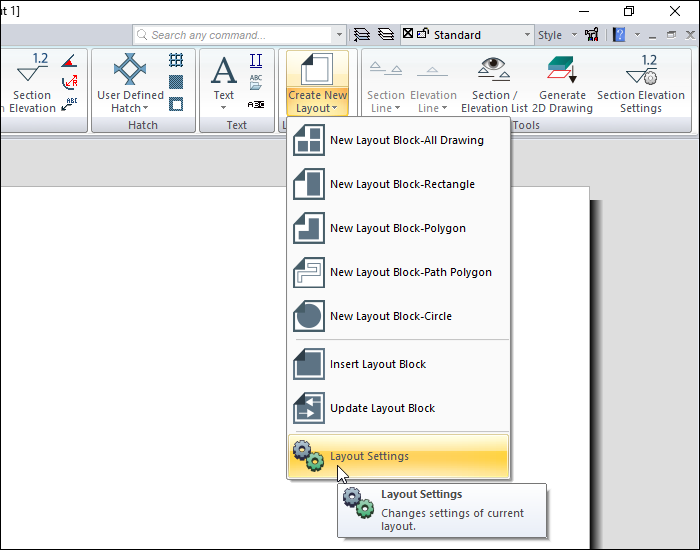Click Generate 2D Drawing icon

click(x=562, y=72)
